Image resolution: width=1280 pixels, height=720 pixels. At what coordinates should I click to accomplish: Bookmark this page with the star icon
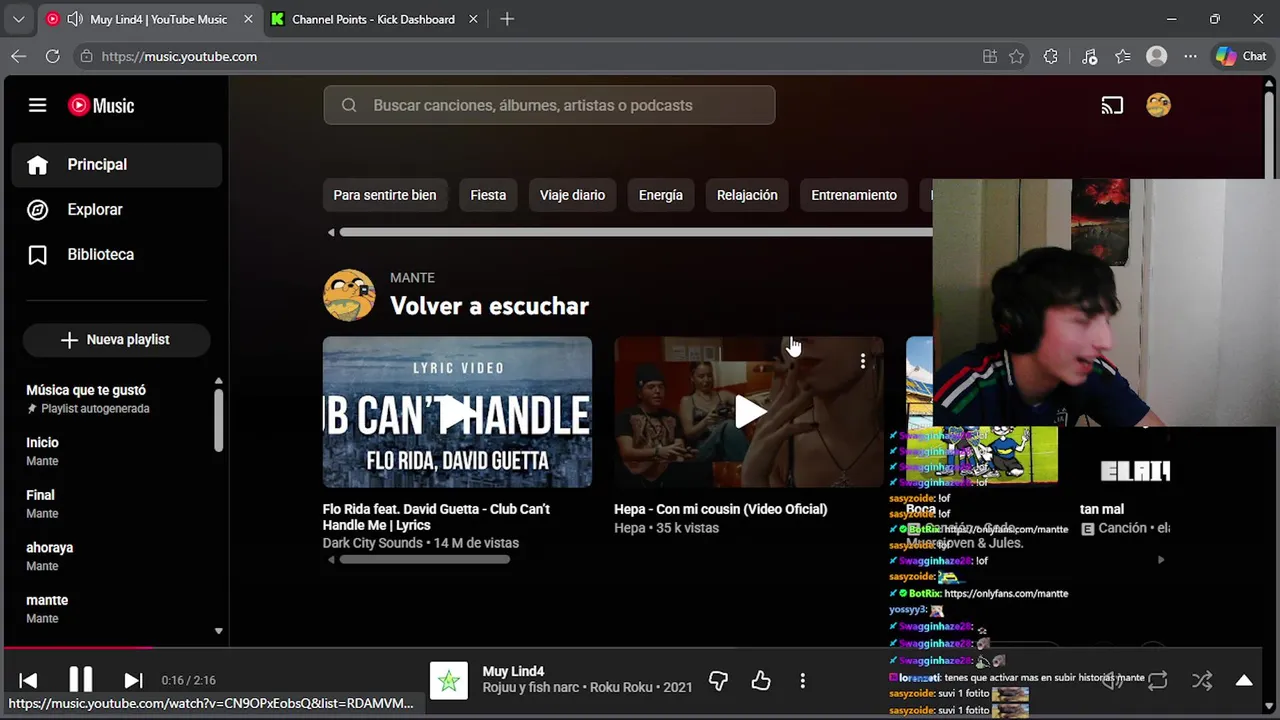click(x=1017, y=57)
